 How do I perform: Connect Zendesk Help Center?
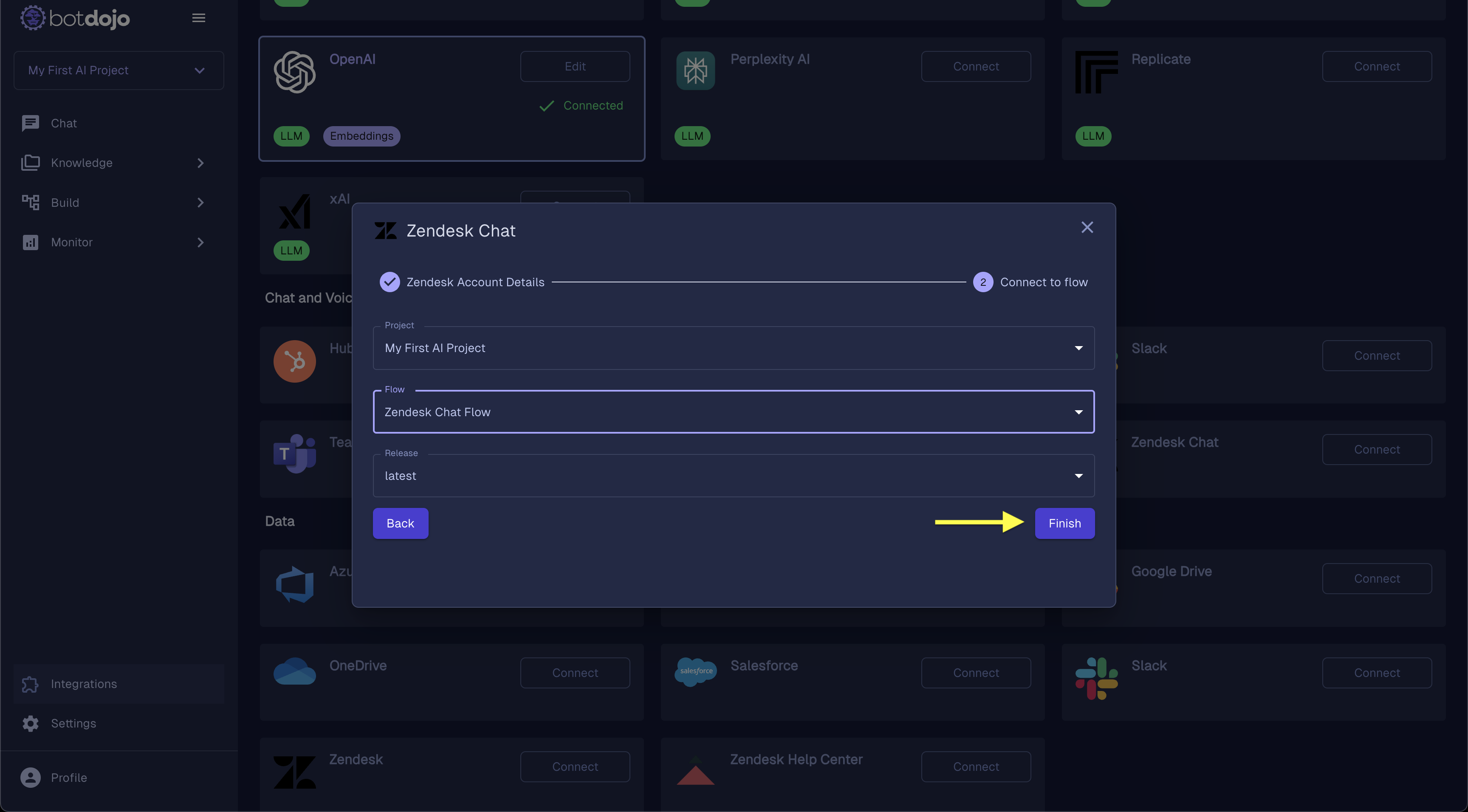coord(976,767)
